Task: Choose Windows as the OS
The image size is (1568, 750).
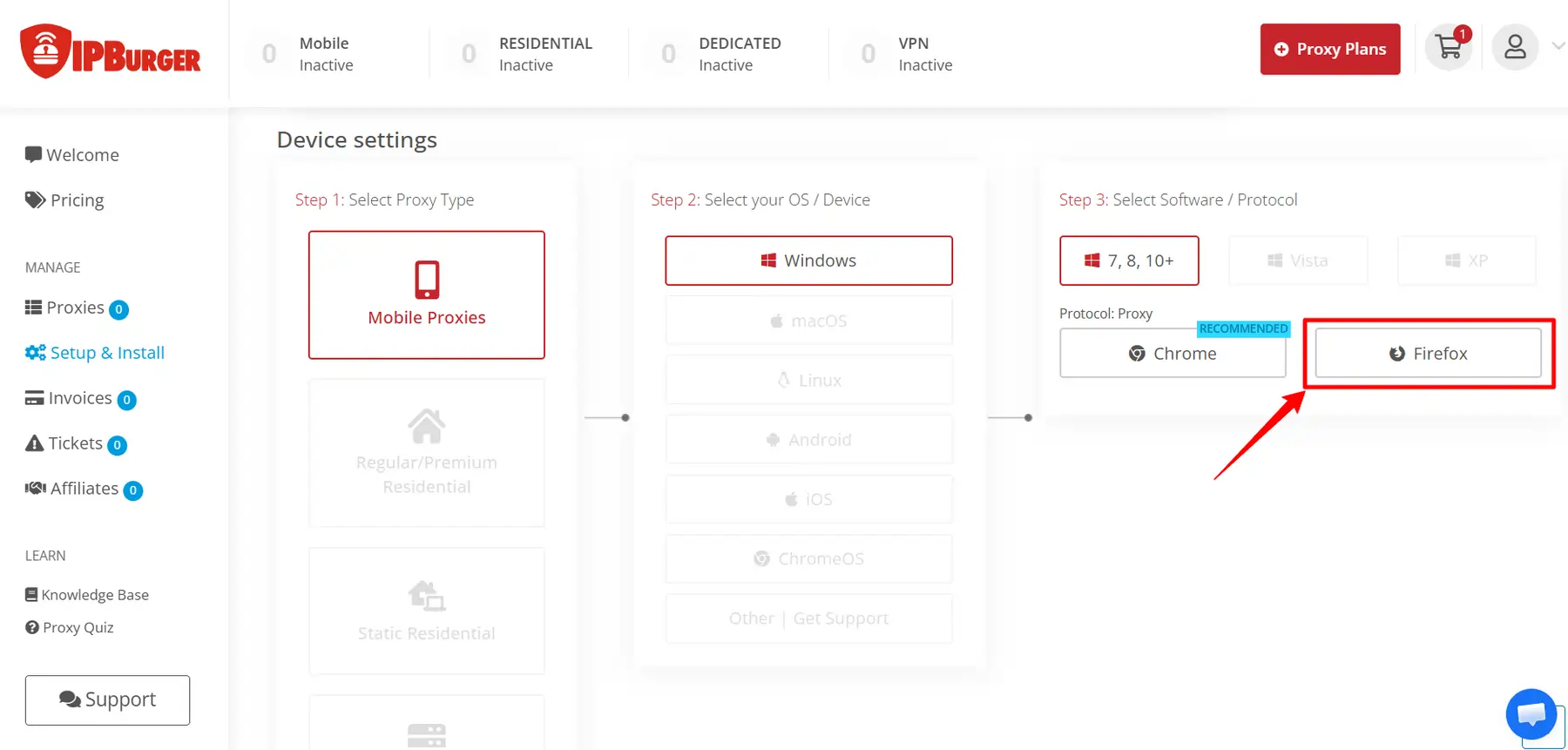Action: tap(808, 260)
